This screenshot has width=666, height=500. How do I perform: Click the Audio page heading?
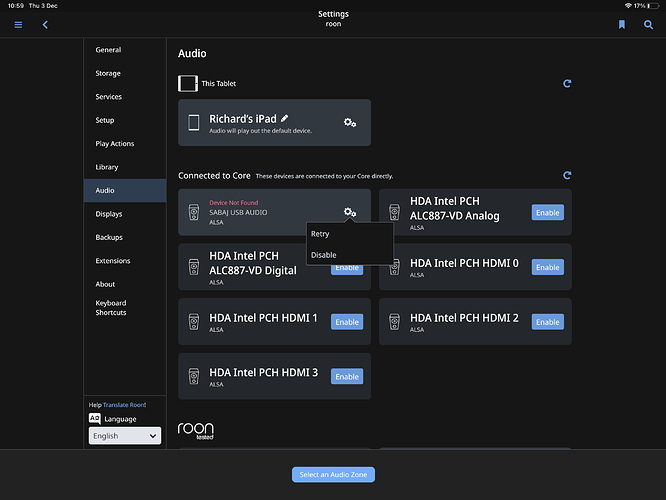pos(192,54)
